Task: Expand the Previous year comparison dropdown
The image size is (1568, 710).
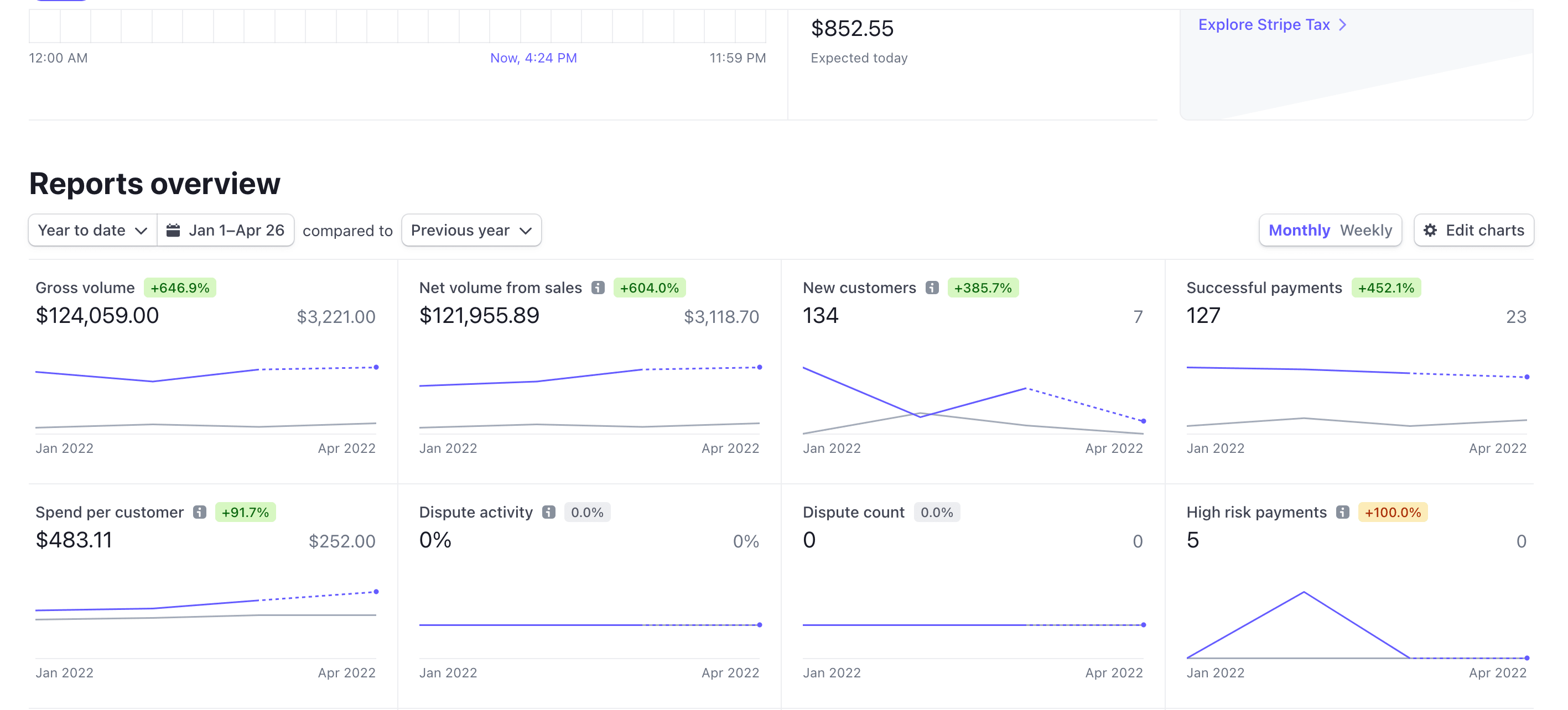Action: point(471,231)
